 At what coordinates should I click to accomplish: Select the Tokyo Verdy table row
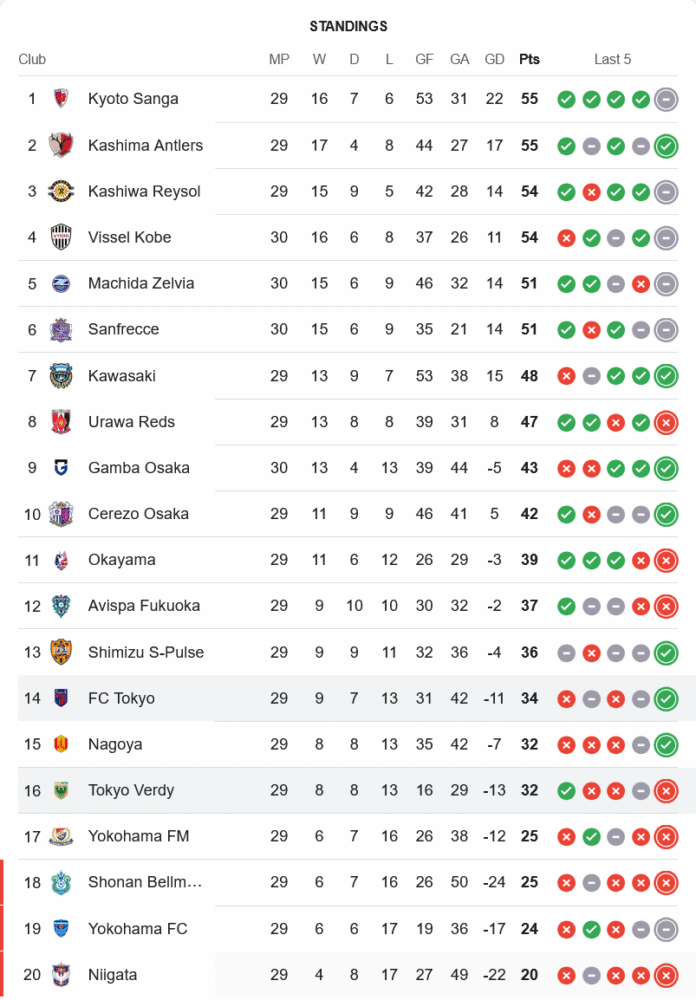click(x=348, y=790)
